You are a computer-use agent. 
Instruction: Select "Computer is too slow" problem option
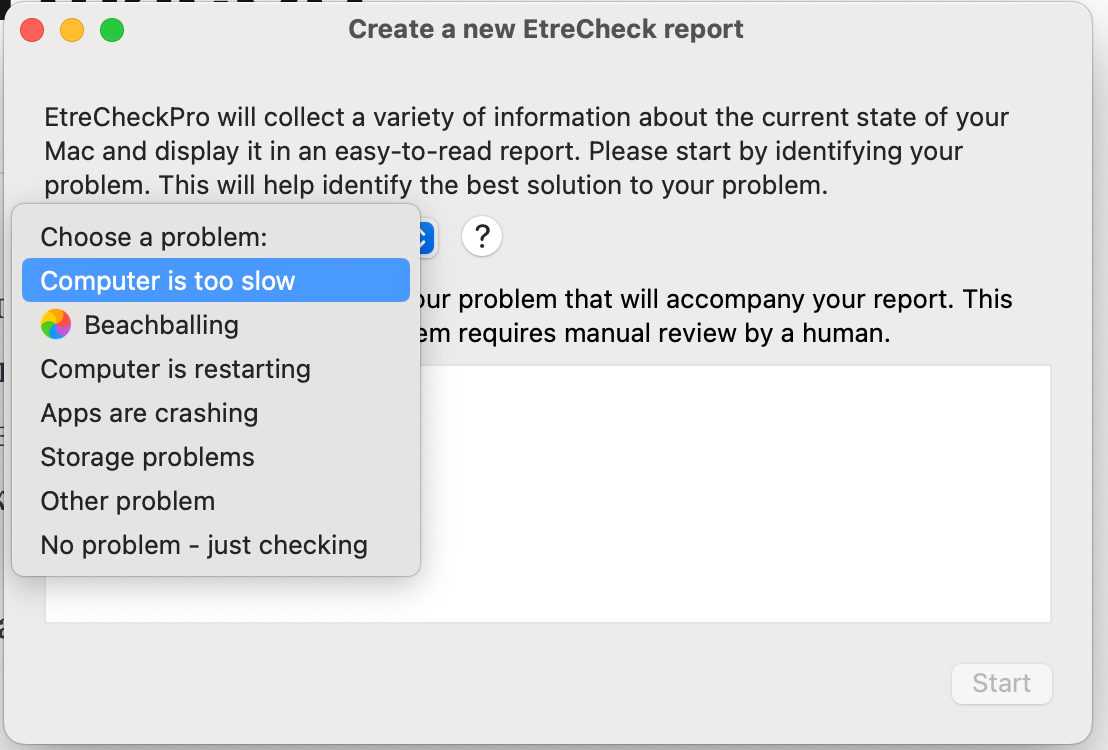tap(216, 281)
